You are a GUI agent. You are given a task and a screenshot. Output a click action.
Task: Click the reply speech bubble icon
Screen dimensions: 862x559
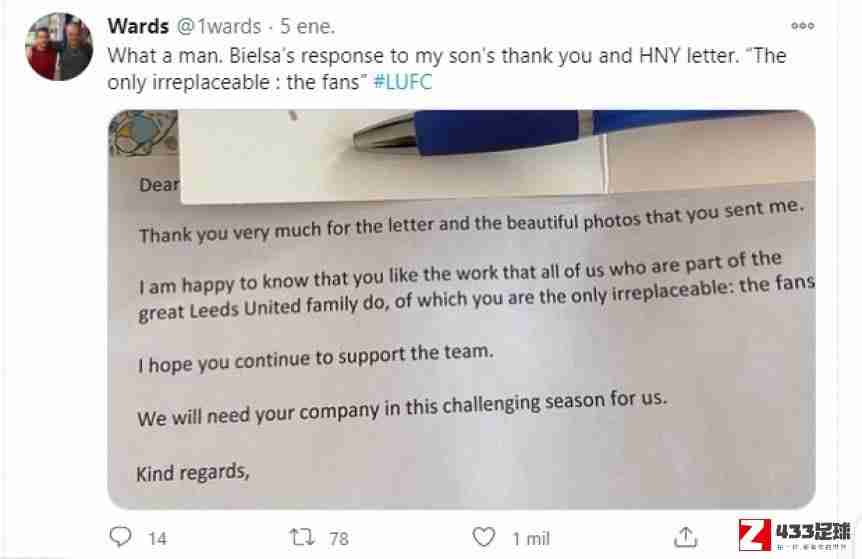pyautogui.click(x=120, y=536)
